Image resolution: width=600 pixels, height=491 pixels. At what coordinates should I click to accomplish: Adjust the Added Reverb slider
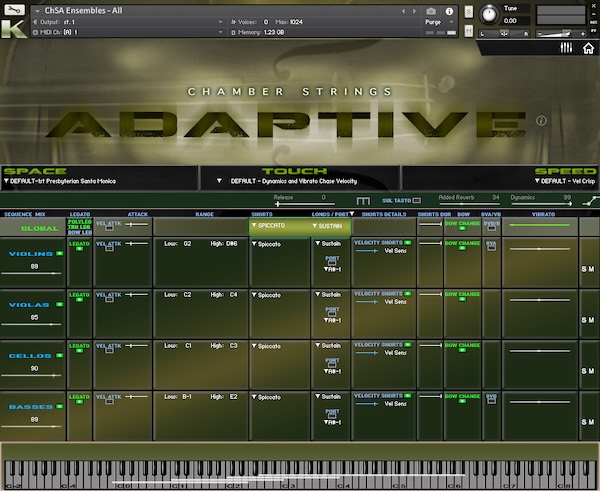(469, 204)
